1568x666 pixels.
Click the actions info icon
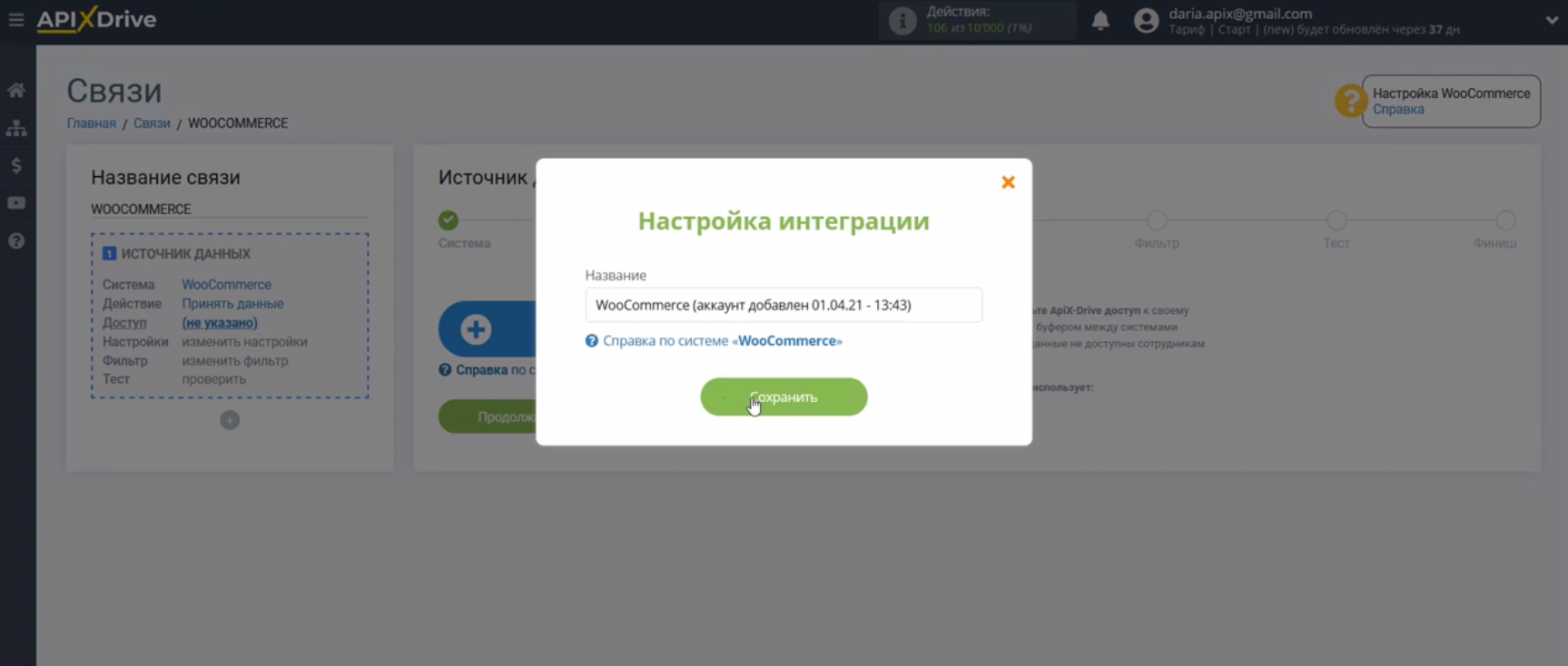902,20
